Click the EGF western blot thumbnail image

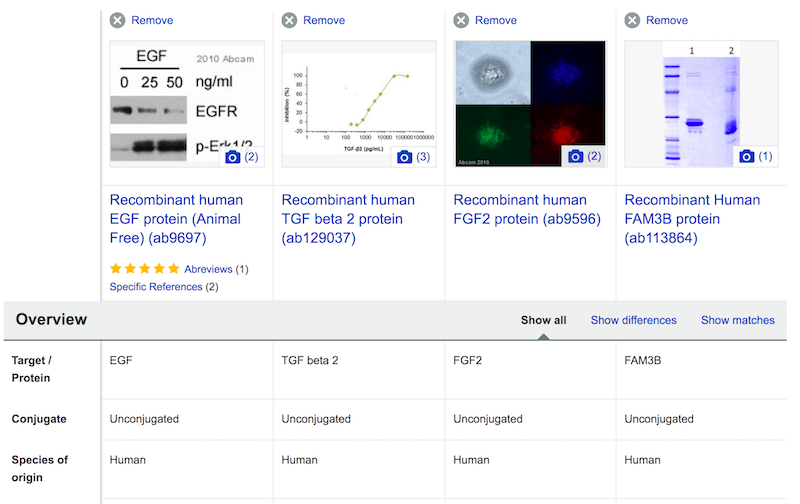(170, 100)
